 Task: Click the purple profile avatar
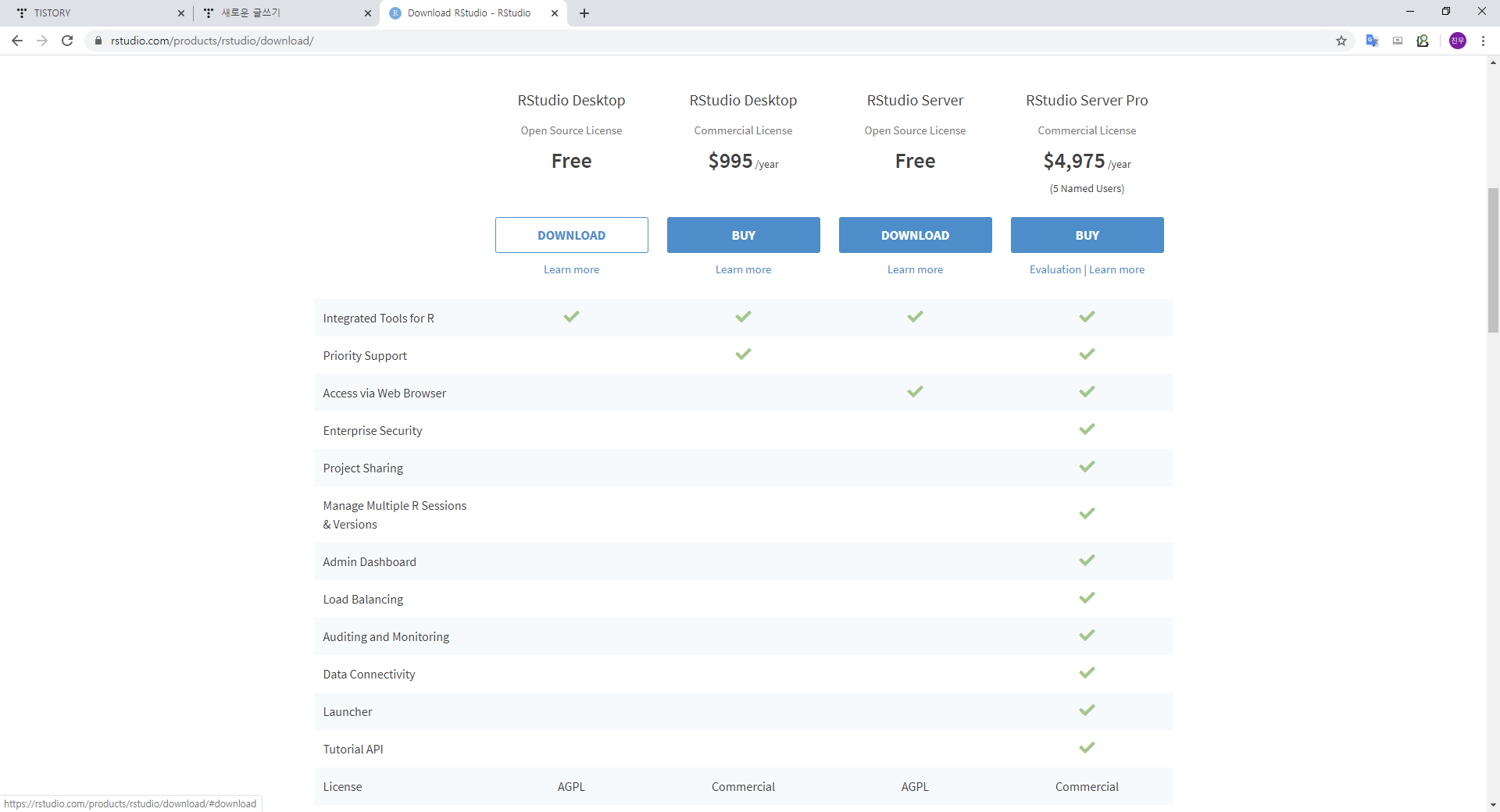(1458, 41)
